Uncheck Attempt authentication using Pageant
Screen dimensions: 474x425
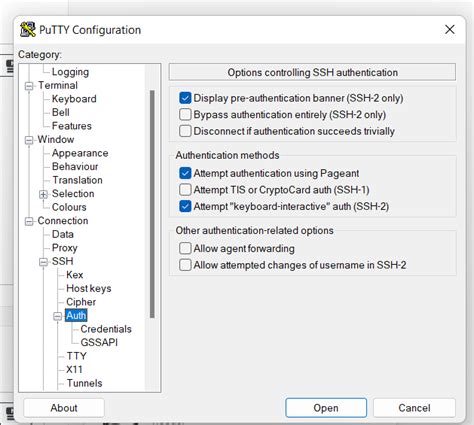[x=185, y=173]
